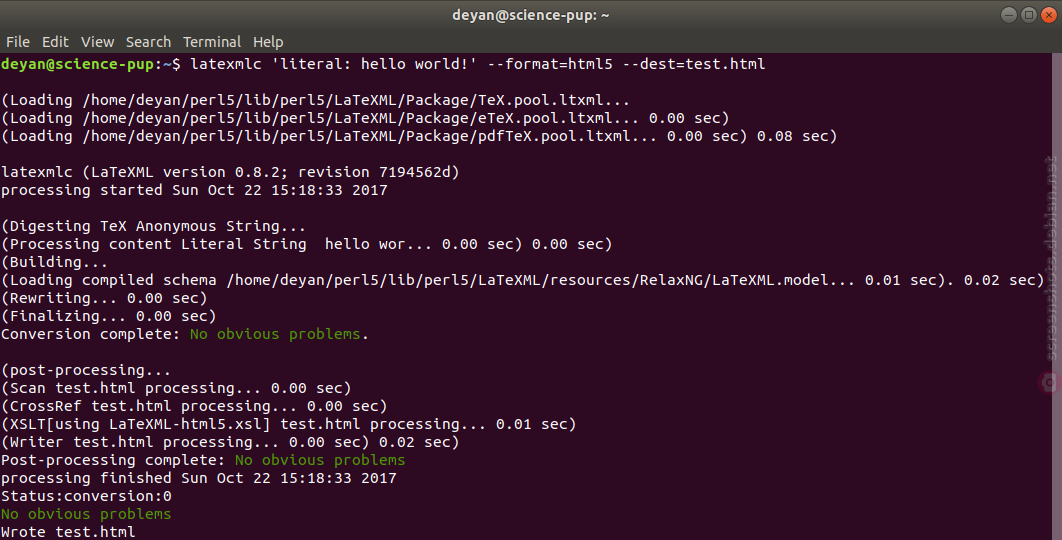Open the Edit menu
The image size is (1062, 540).
click(x=55, y=42)
